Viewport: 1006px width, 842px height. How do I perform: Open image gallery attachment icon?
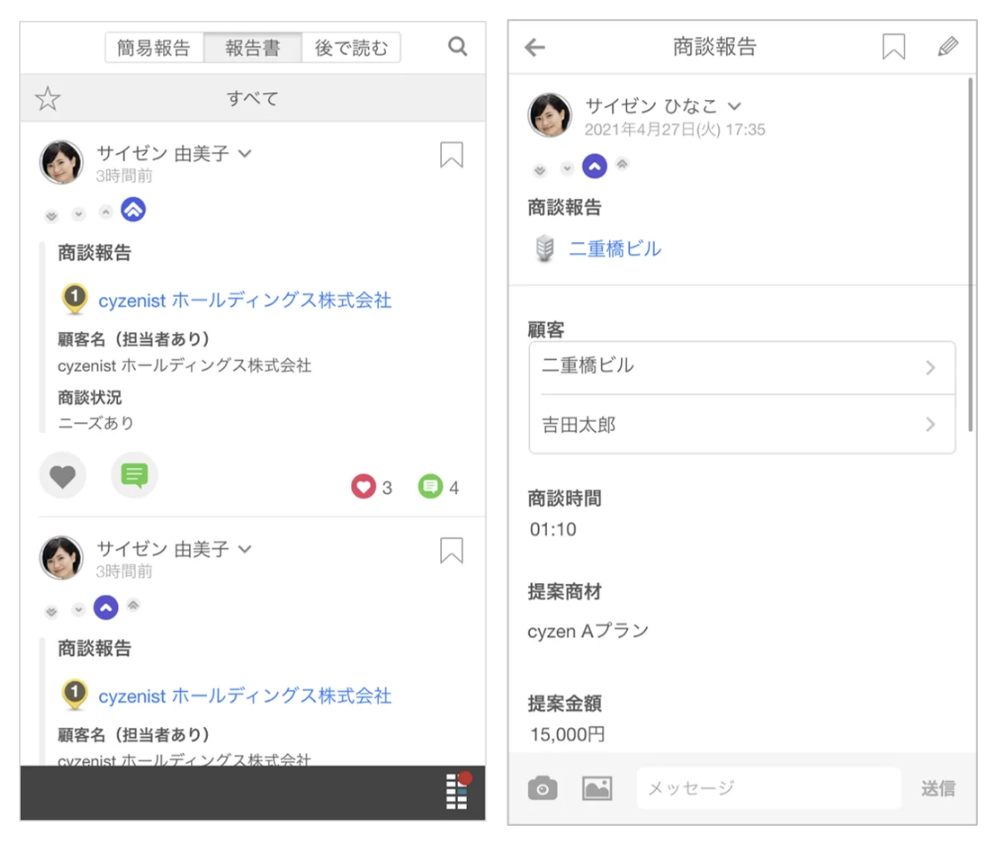pyautogui.click(x=597, y=788)
